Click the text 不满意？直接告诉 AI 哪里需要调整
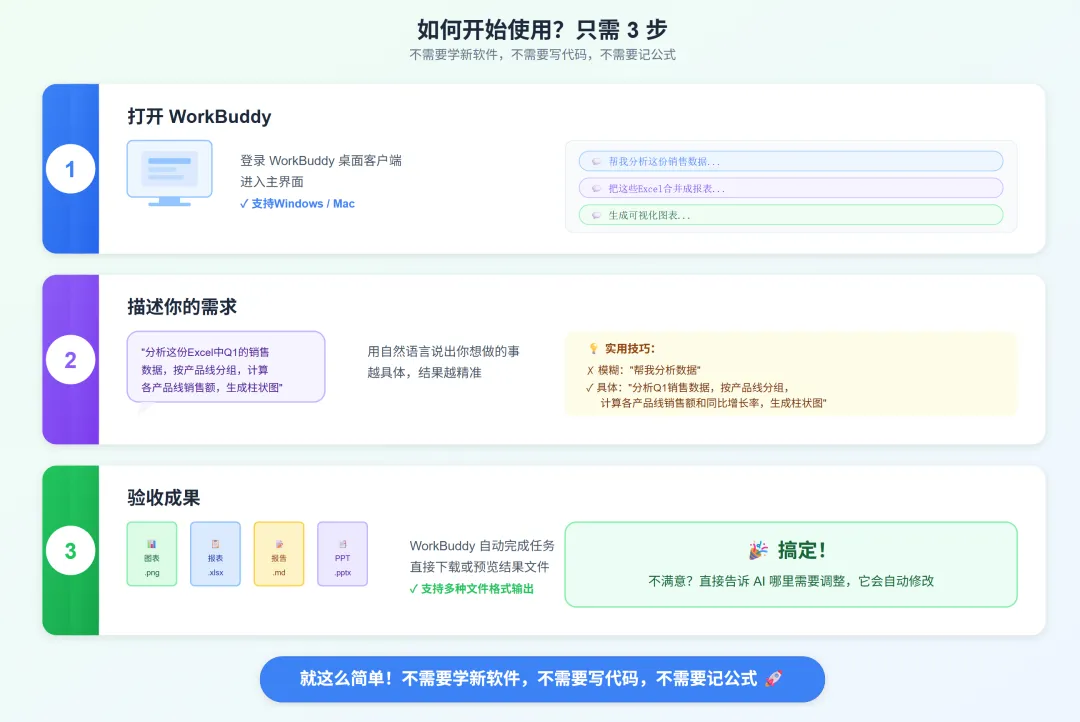1080x722 pixels. click(x=791, y=581)
